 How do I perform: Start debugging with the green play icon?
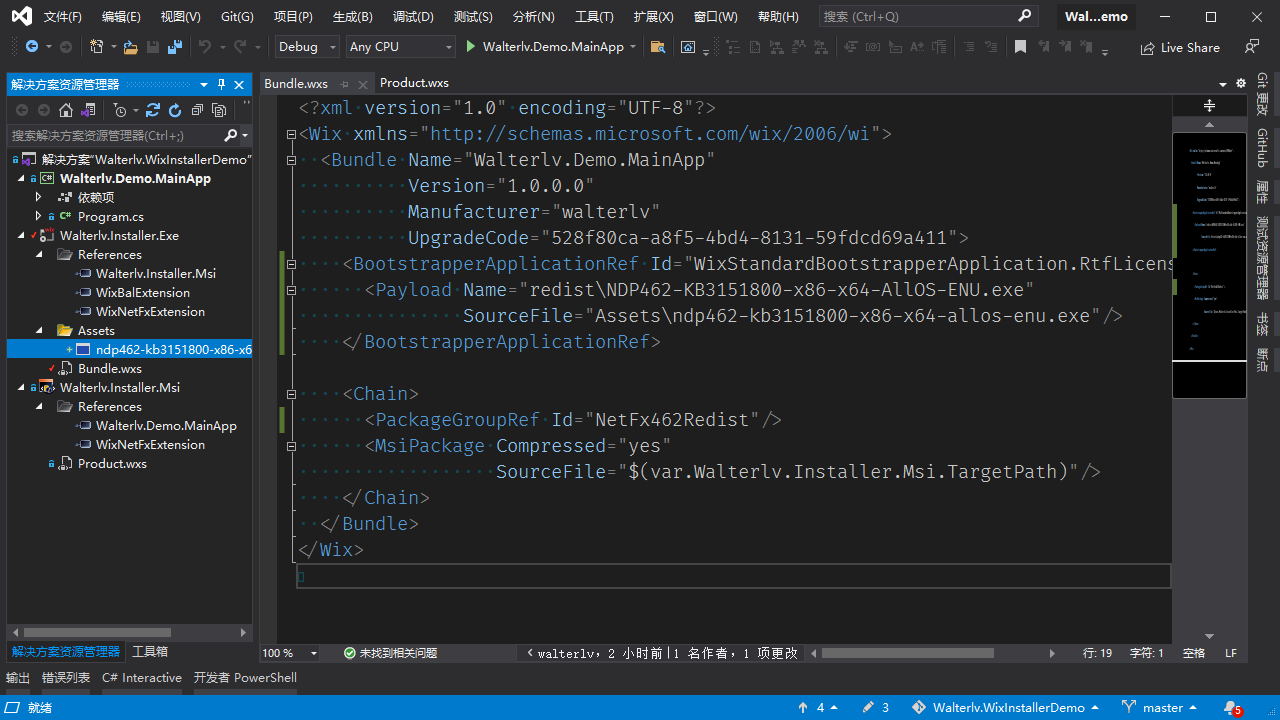pos(471,46)
